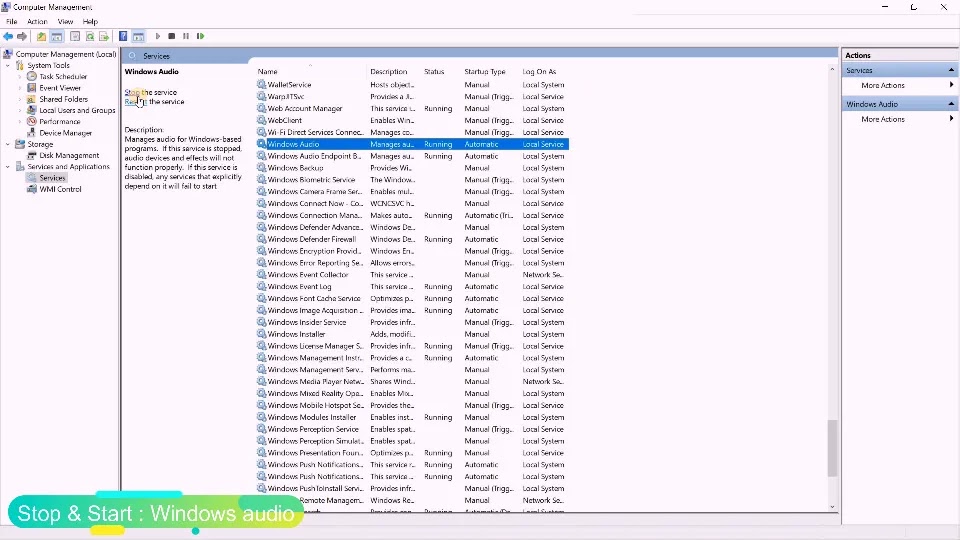Select Task Scheduler in the tree
This screenshot has width=960, height=540.
[63, 77]
